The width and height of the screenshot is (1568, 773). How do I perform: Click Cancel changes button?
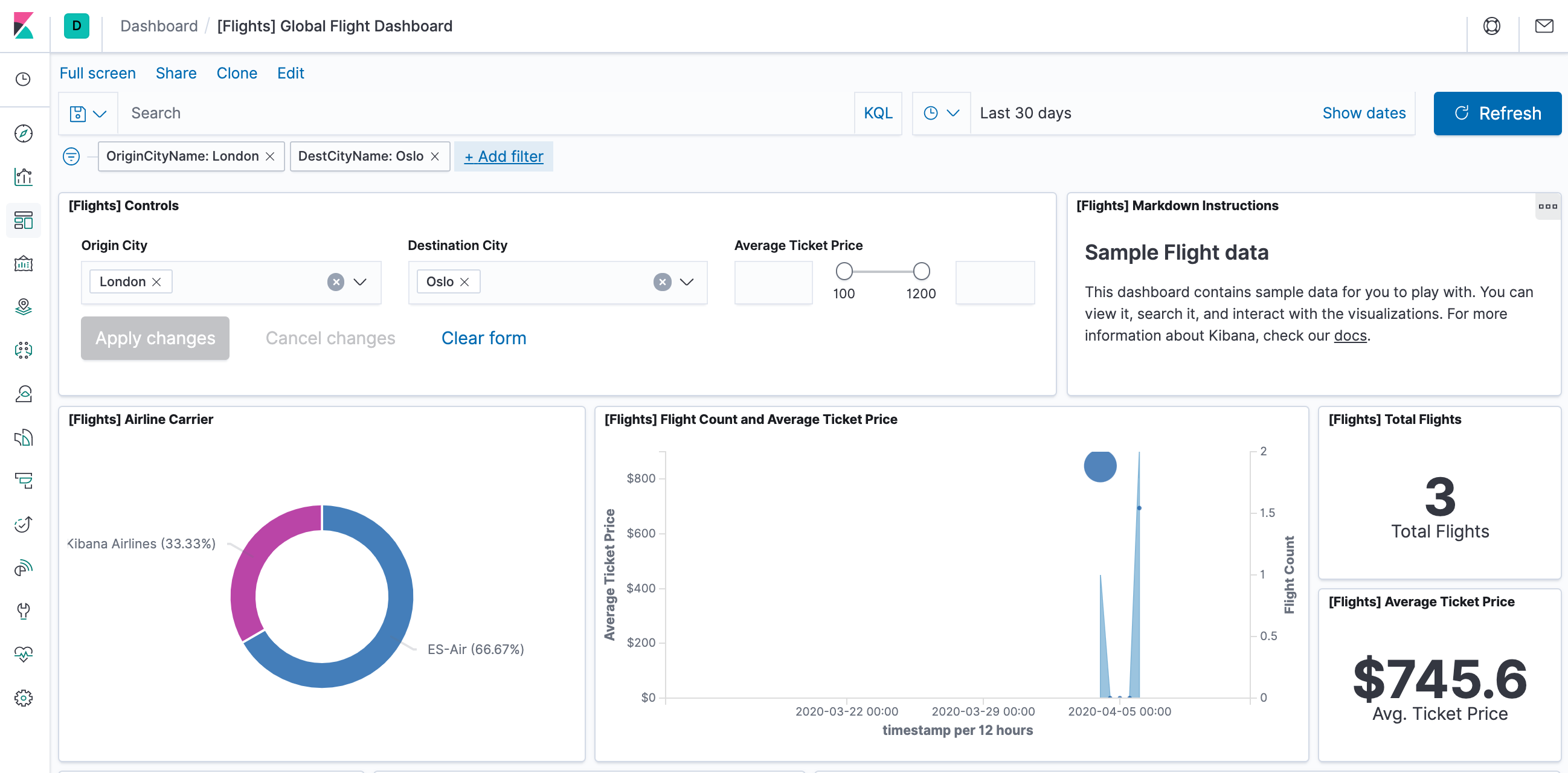pos(330,338)
